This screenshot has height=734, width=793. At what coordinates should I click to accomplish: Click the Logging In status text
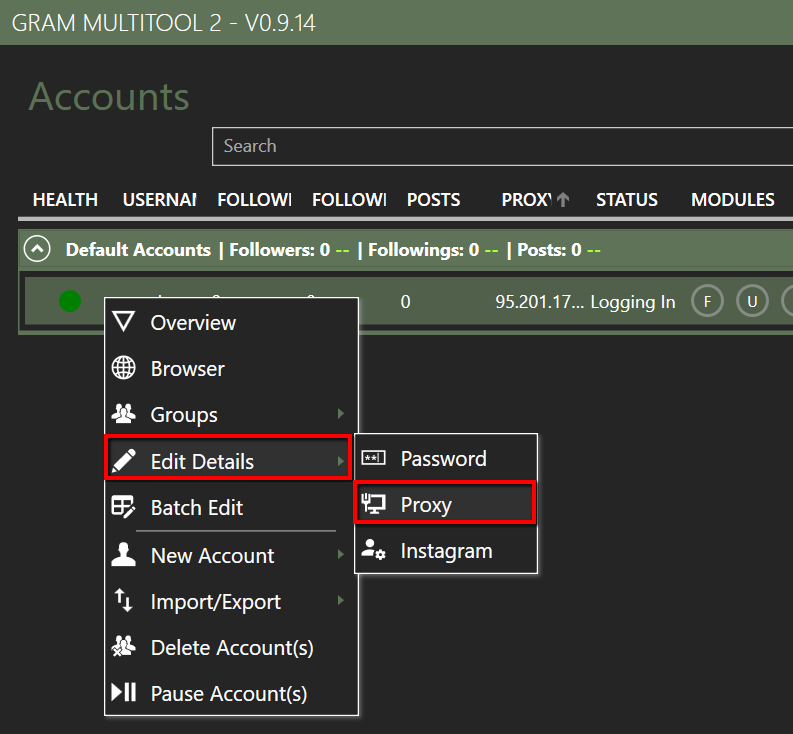633,302
